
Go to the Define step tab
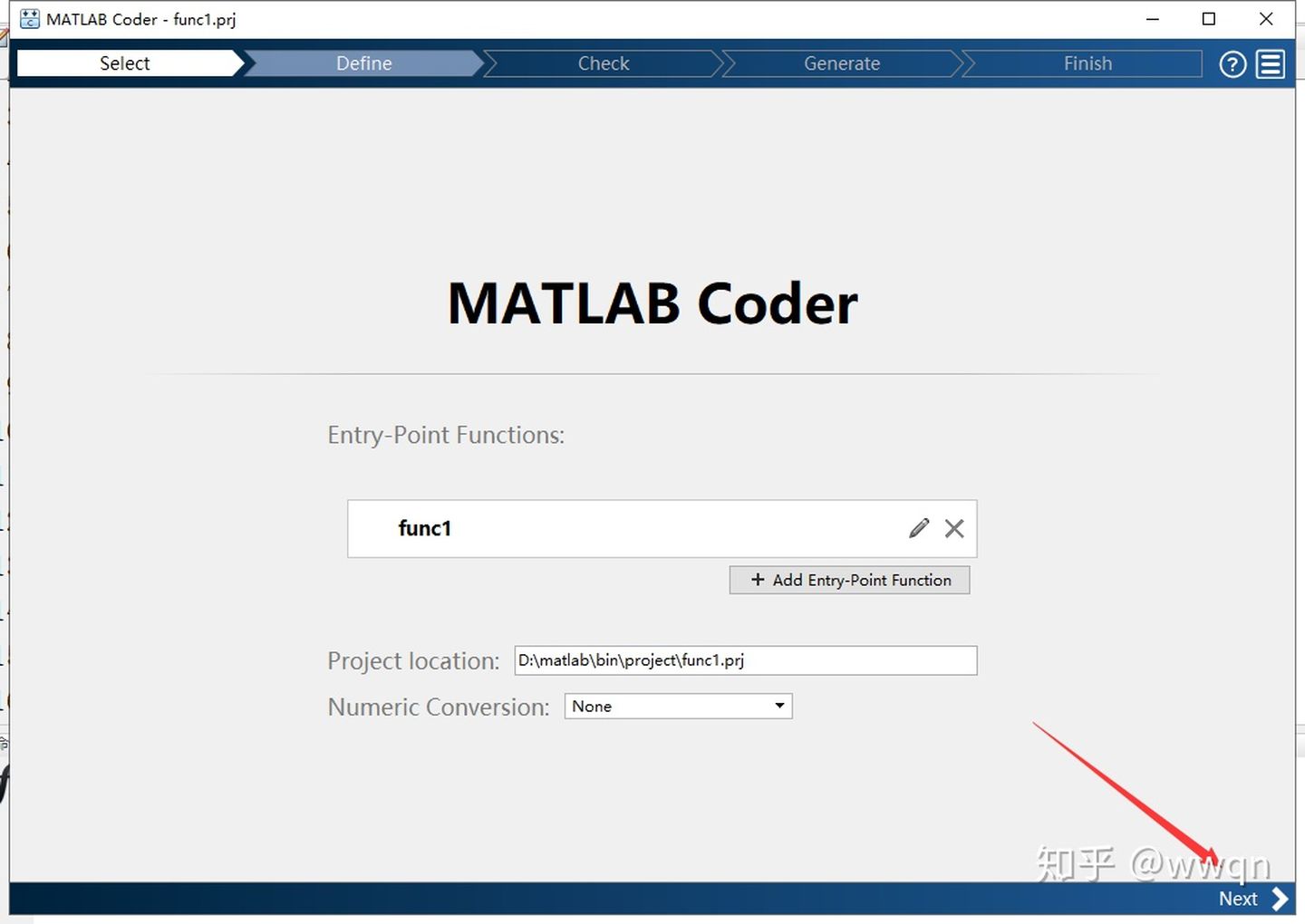364,63
